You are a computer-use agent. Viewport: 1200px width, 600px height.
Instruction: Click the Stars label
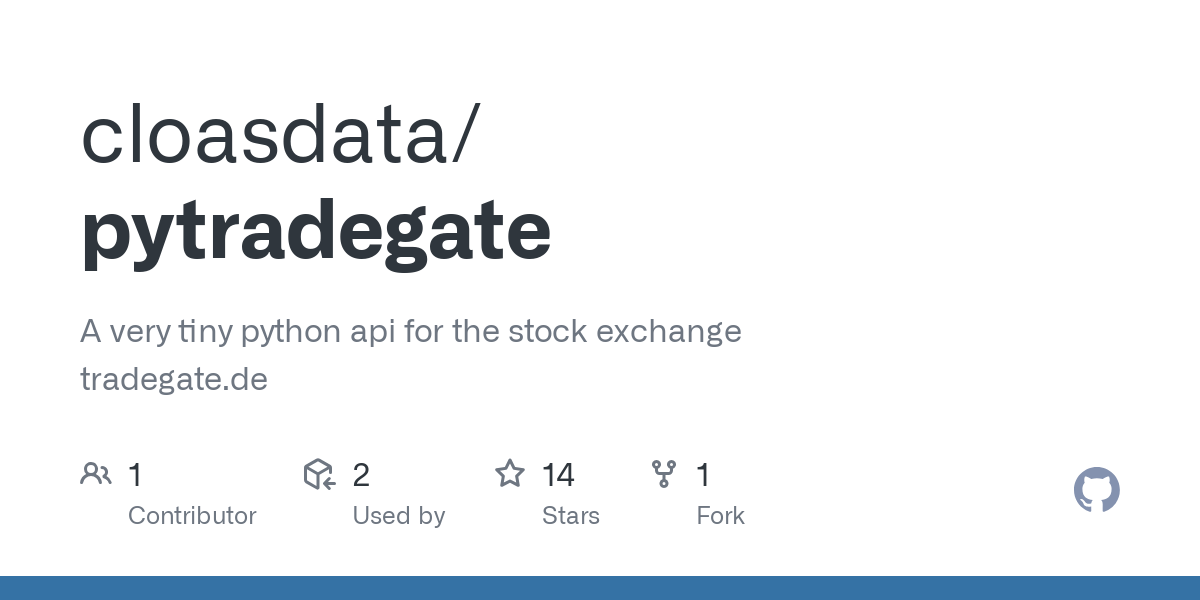(570, 516)
